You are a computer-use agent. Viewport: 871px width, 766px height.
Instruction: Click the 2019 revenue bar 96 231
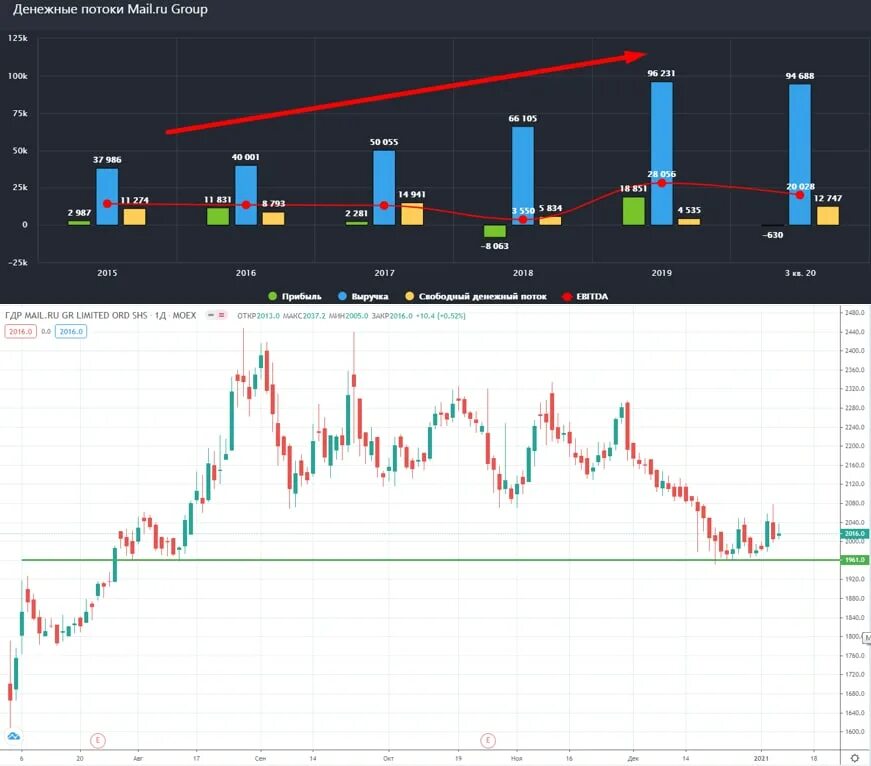pos(662,153)
